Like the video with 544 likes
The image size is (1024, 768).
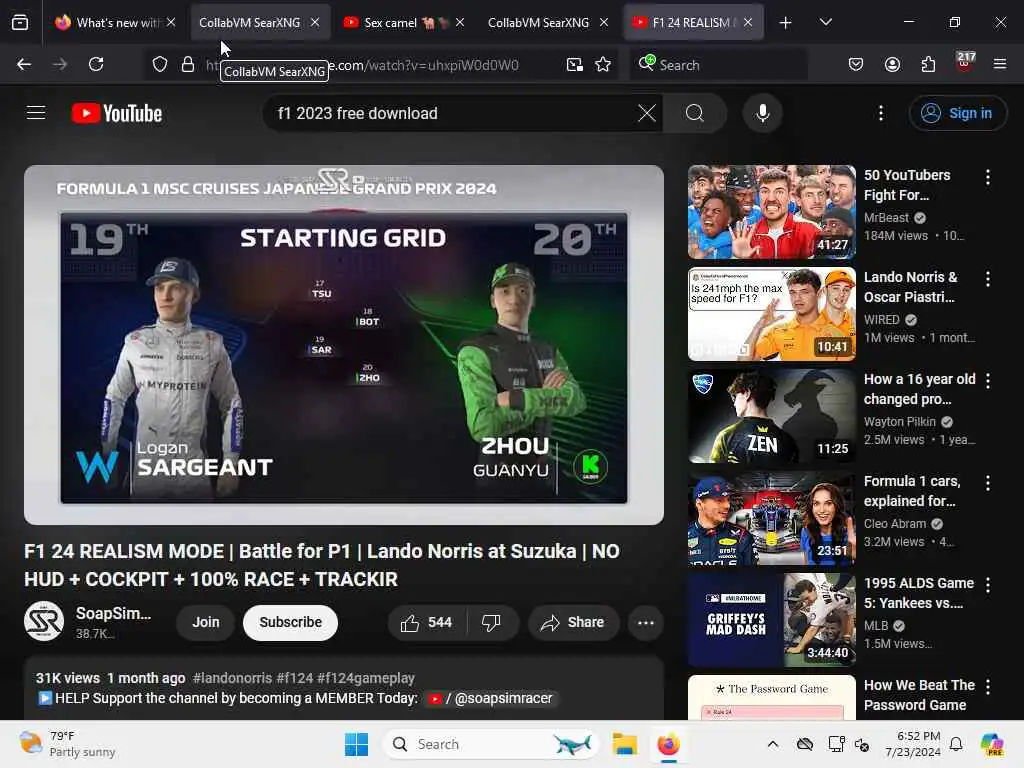426,623
